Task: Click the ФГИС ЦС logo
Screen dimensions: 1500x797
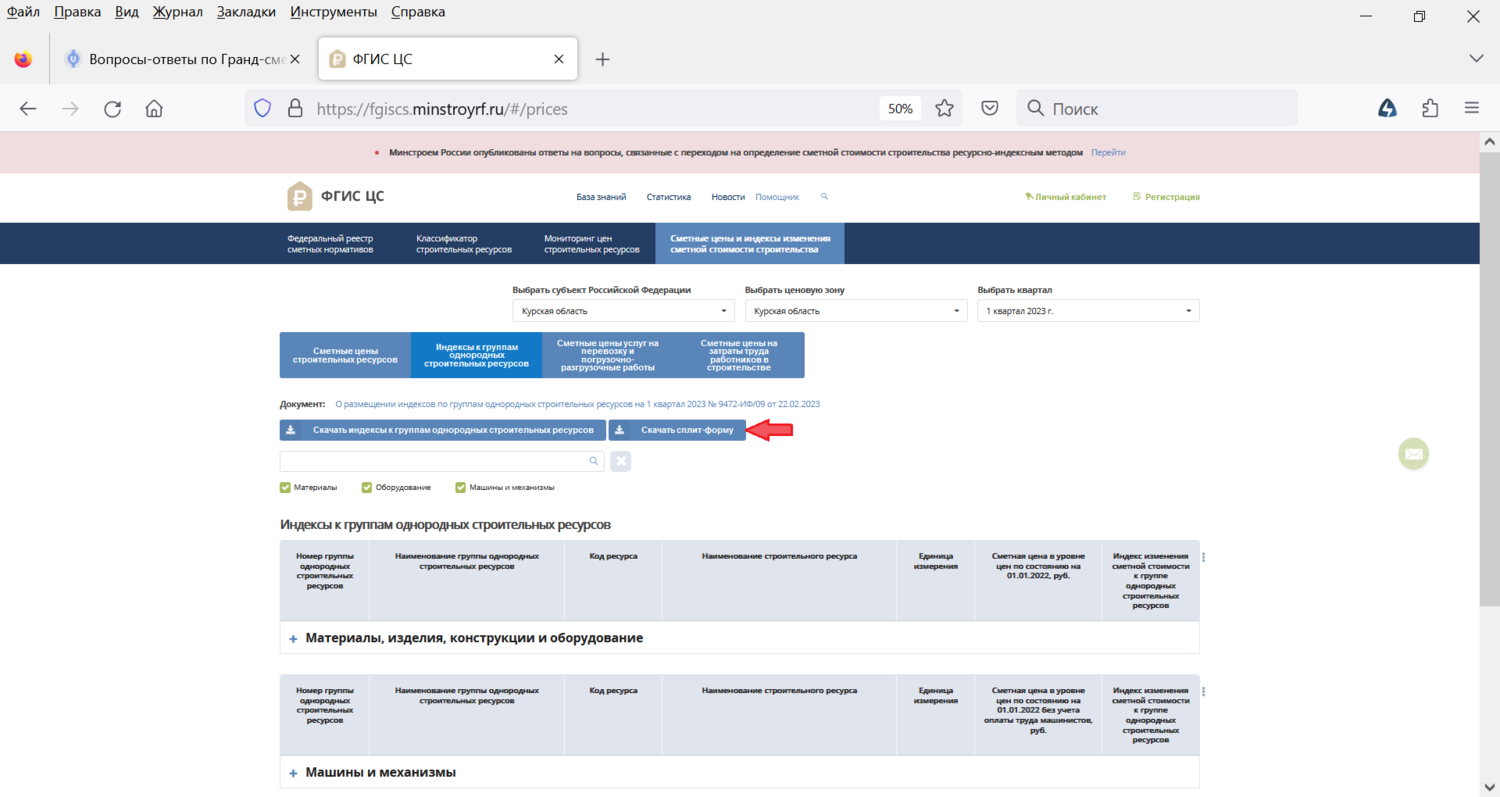Action: (x=335, y=197)
